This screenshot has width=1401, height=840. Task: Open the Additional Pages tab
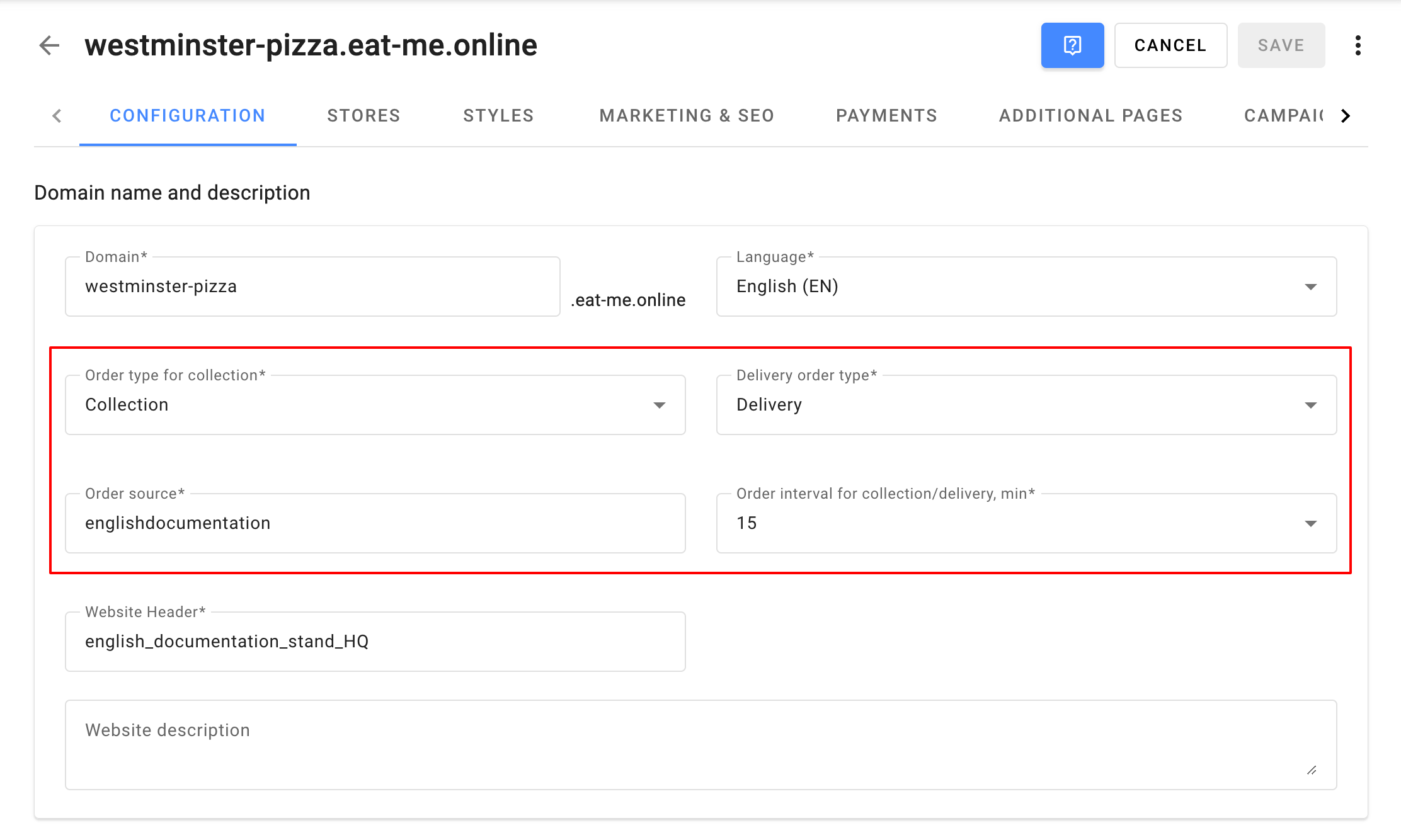click(1090, 116)
